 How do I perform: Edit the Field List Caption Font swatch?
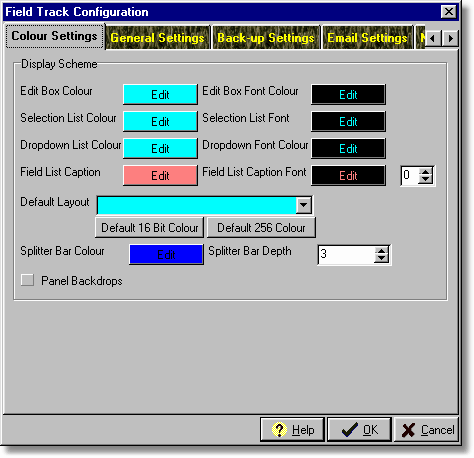348,176
